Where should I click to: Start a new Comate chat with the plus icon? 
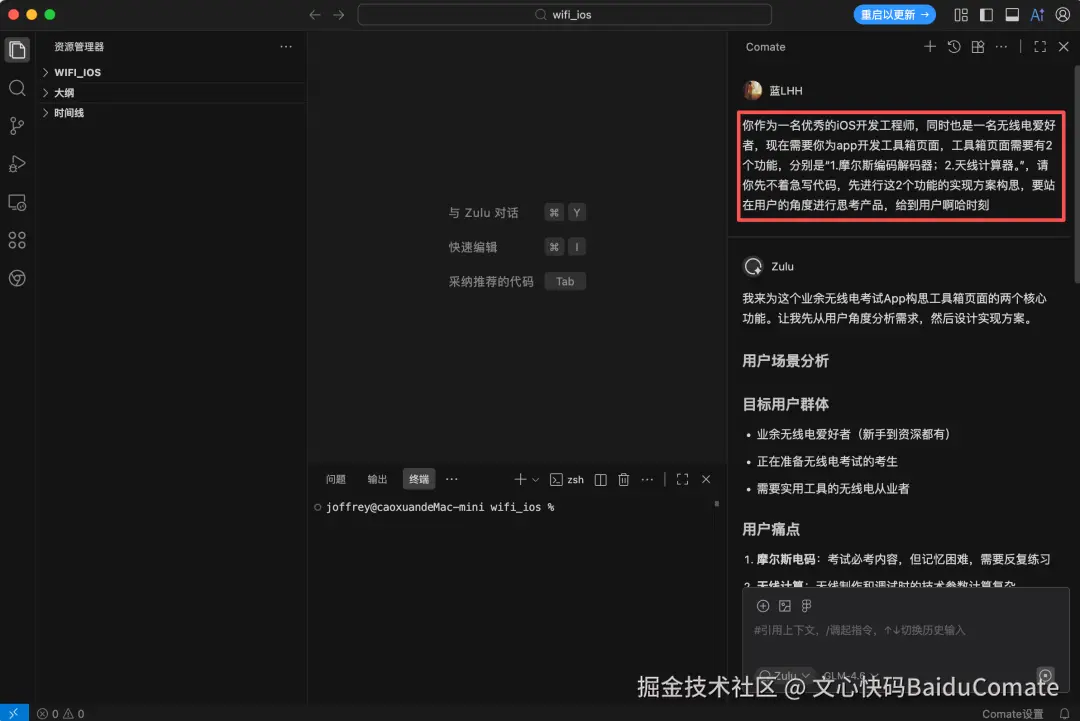click(x=930, y=47)
